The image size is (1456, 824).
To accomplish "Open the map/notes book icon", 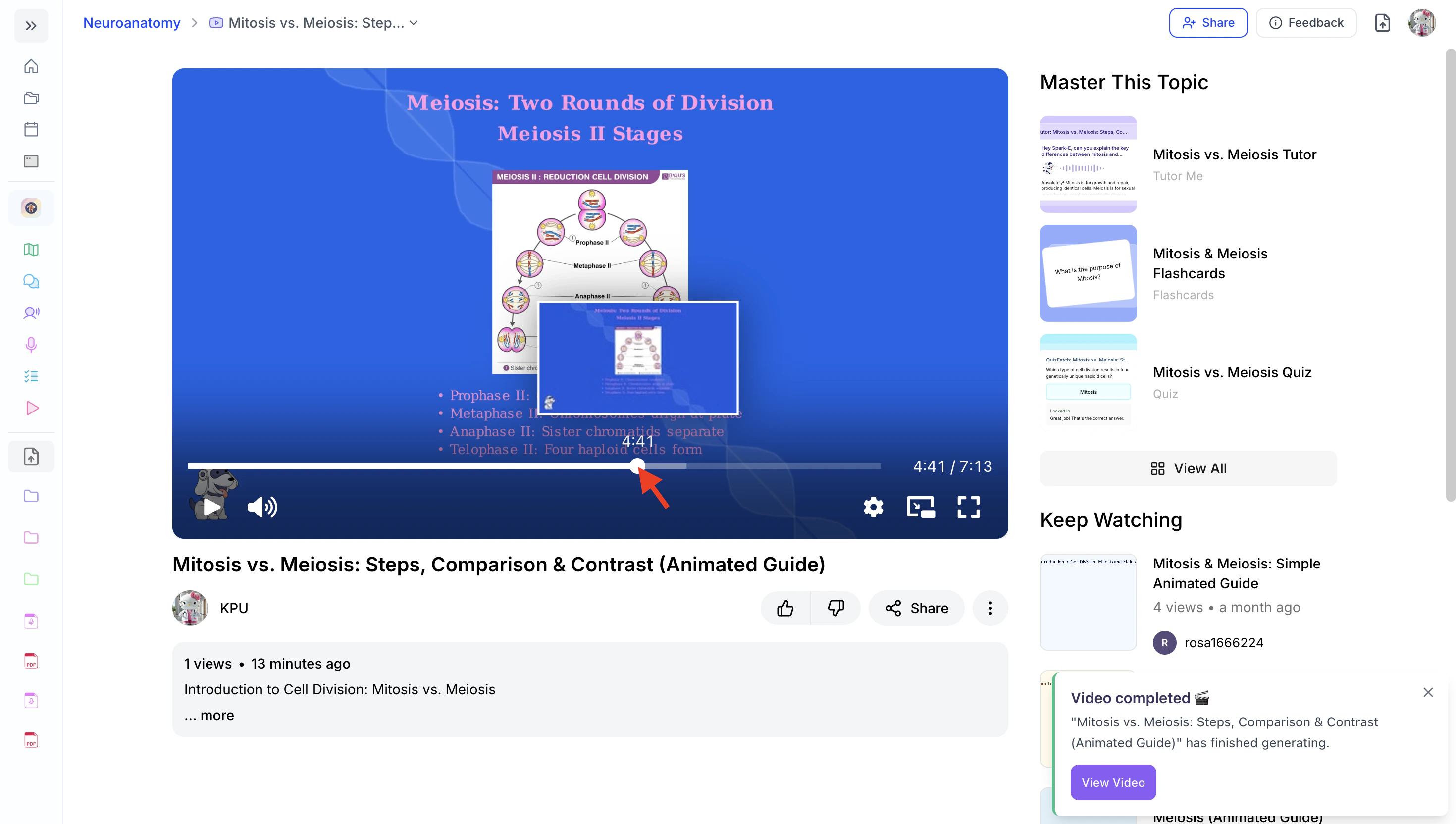I will click(x=31, y=250).
